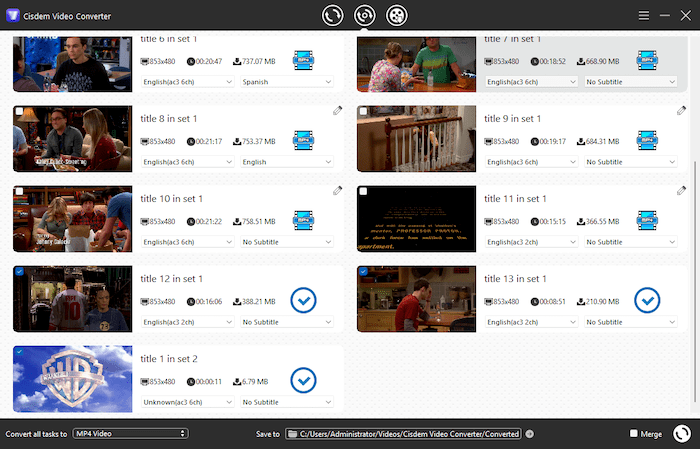Viewport: 700px width, 449px height.
Task: Click MP4 format icon for title 9
Action: [647, 141]
